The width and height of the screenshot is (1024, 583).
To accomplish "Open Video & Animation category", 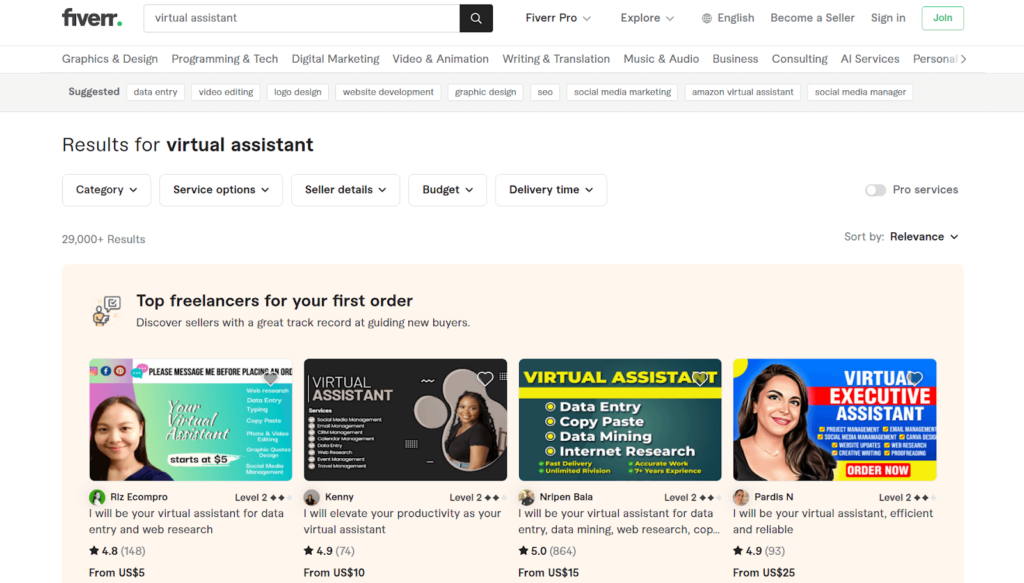I will click(x=440, y=59).
